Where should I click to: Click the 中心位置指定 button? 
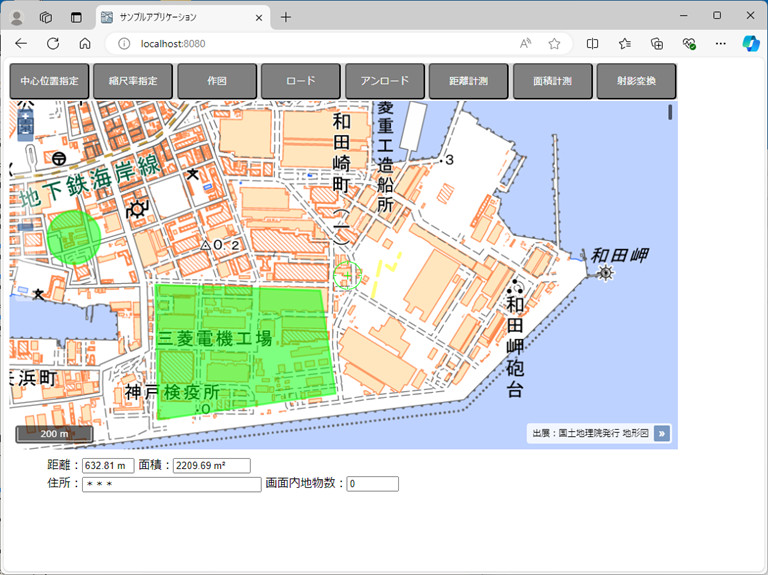point(49,81)
